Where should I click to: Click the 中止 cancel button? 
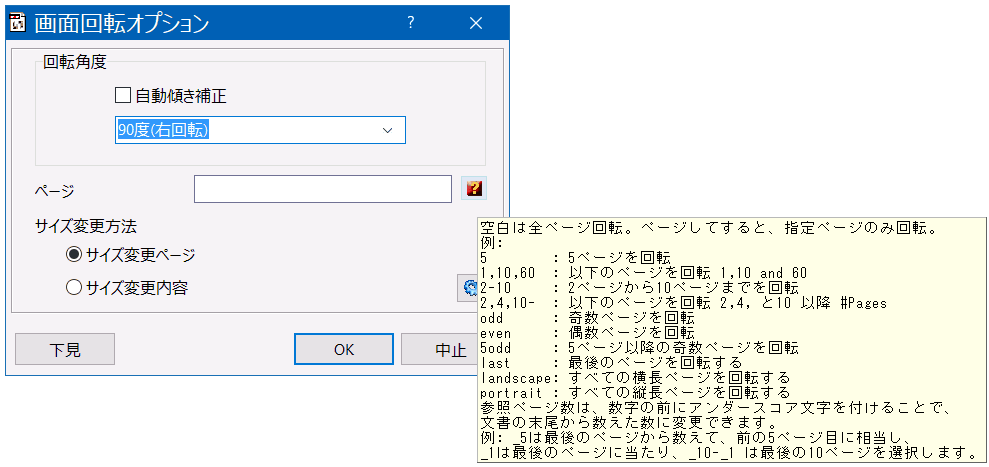coord(440,349)
